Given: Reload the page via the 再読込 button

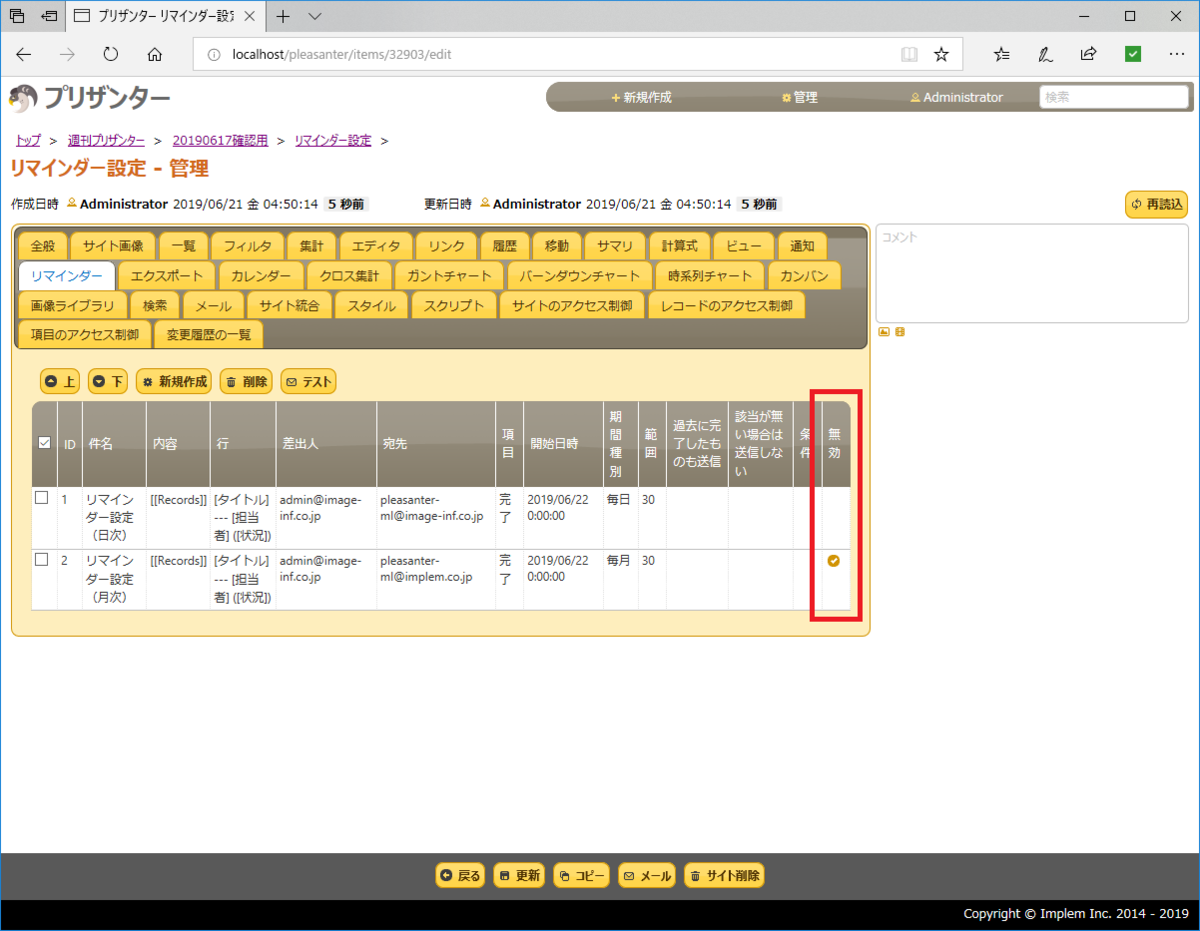Looking at the screenshot, I should click(x=1157, y=203).
